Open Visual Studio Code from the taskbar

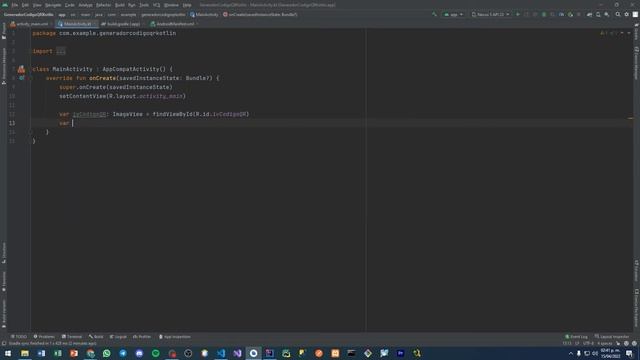point(221,353)
